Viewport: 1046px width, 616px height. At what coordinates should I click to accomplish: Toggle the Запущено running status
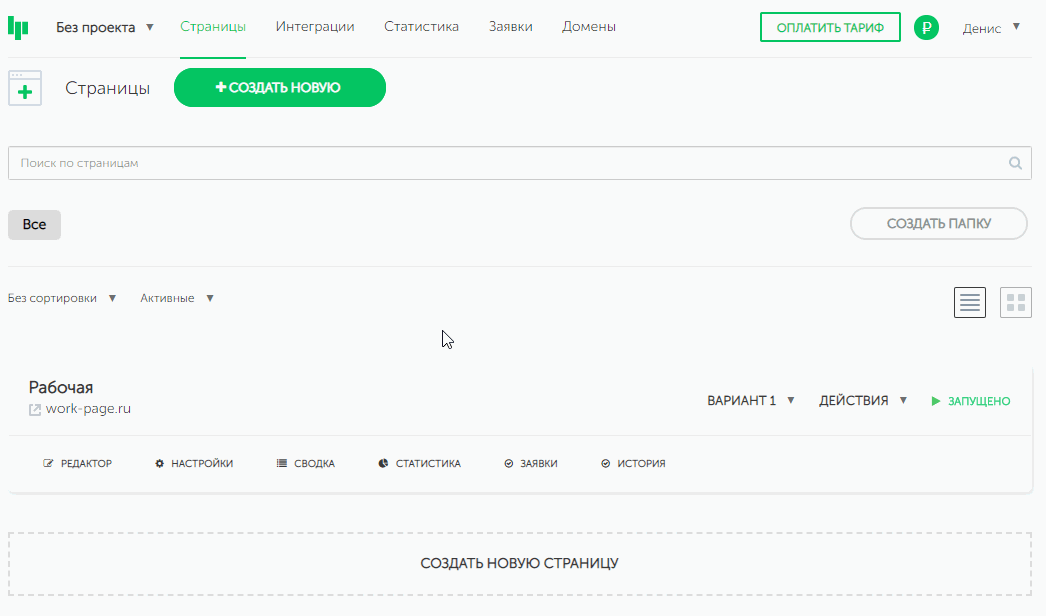tap(970, 401)
